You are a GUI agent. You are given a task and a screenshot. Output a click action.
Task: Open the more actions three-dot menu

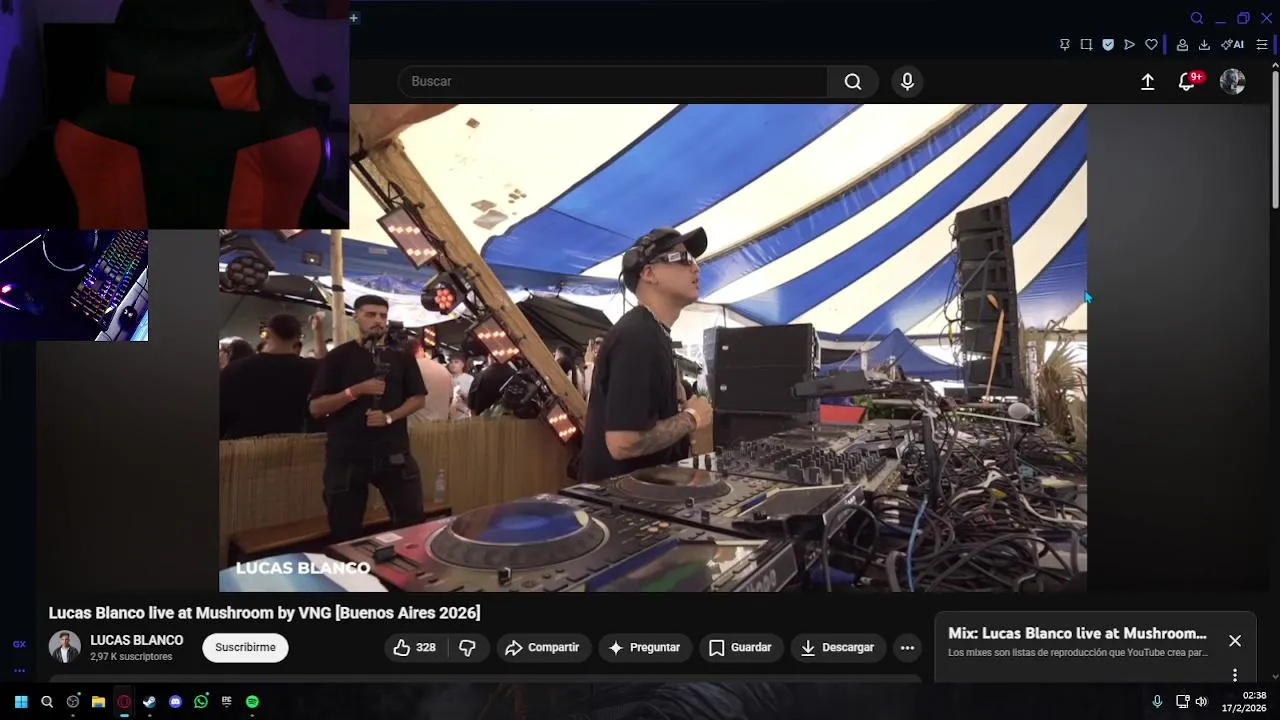pos(907,648)
